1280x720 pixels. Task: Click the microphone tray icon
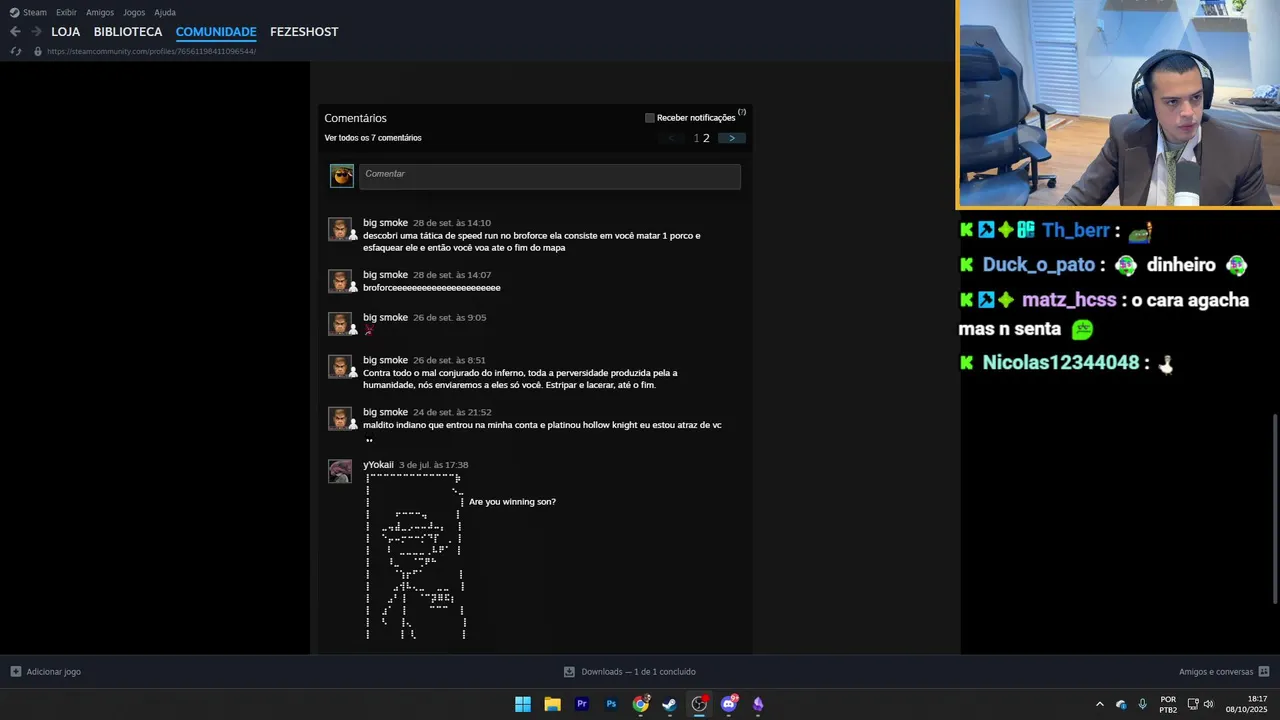pos(1142,704)
